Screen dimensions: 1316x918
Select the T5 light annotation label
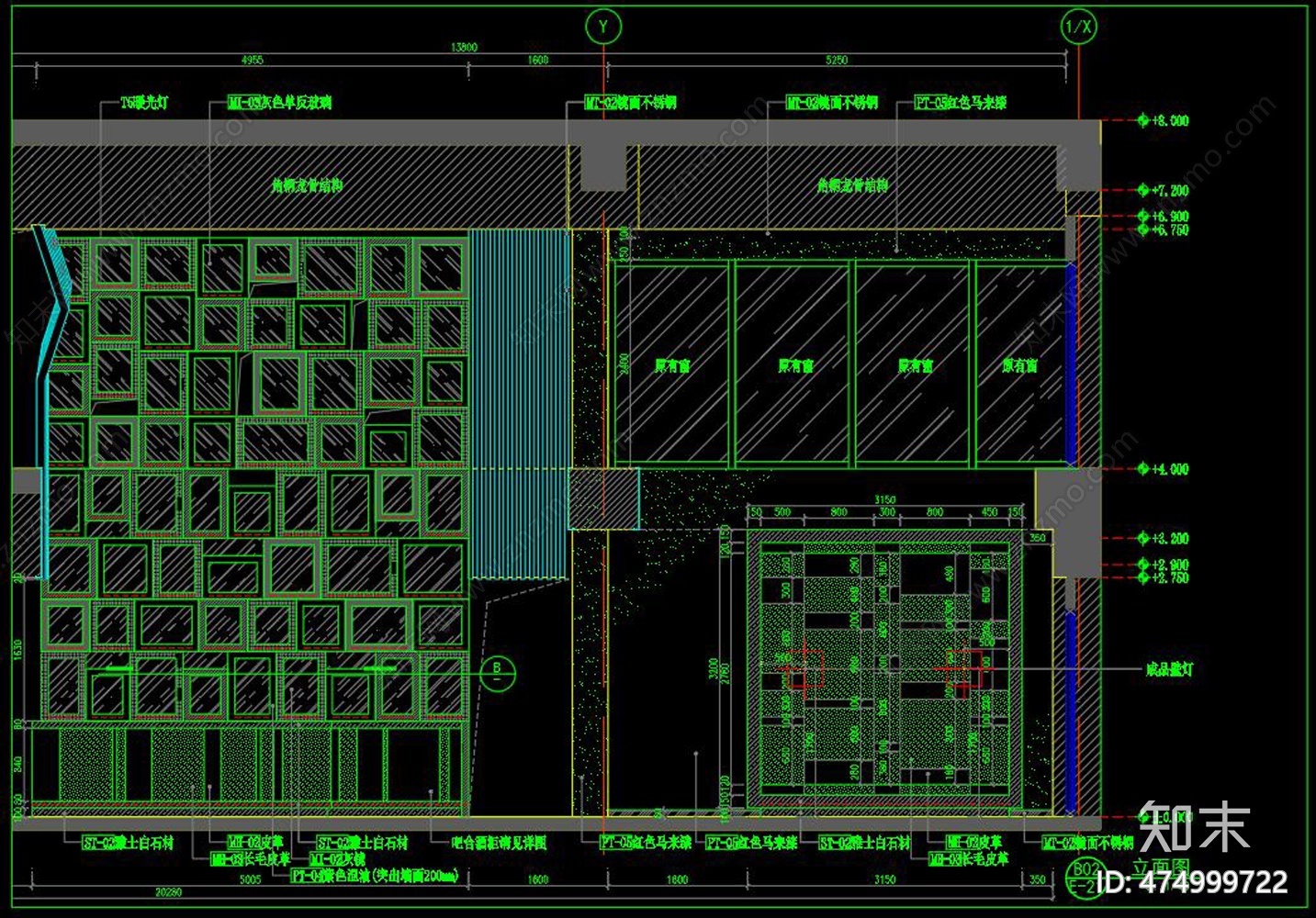pyautogui.click(x=145, y=103)
